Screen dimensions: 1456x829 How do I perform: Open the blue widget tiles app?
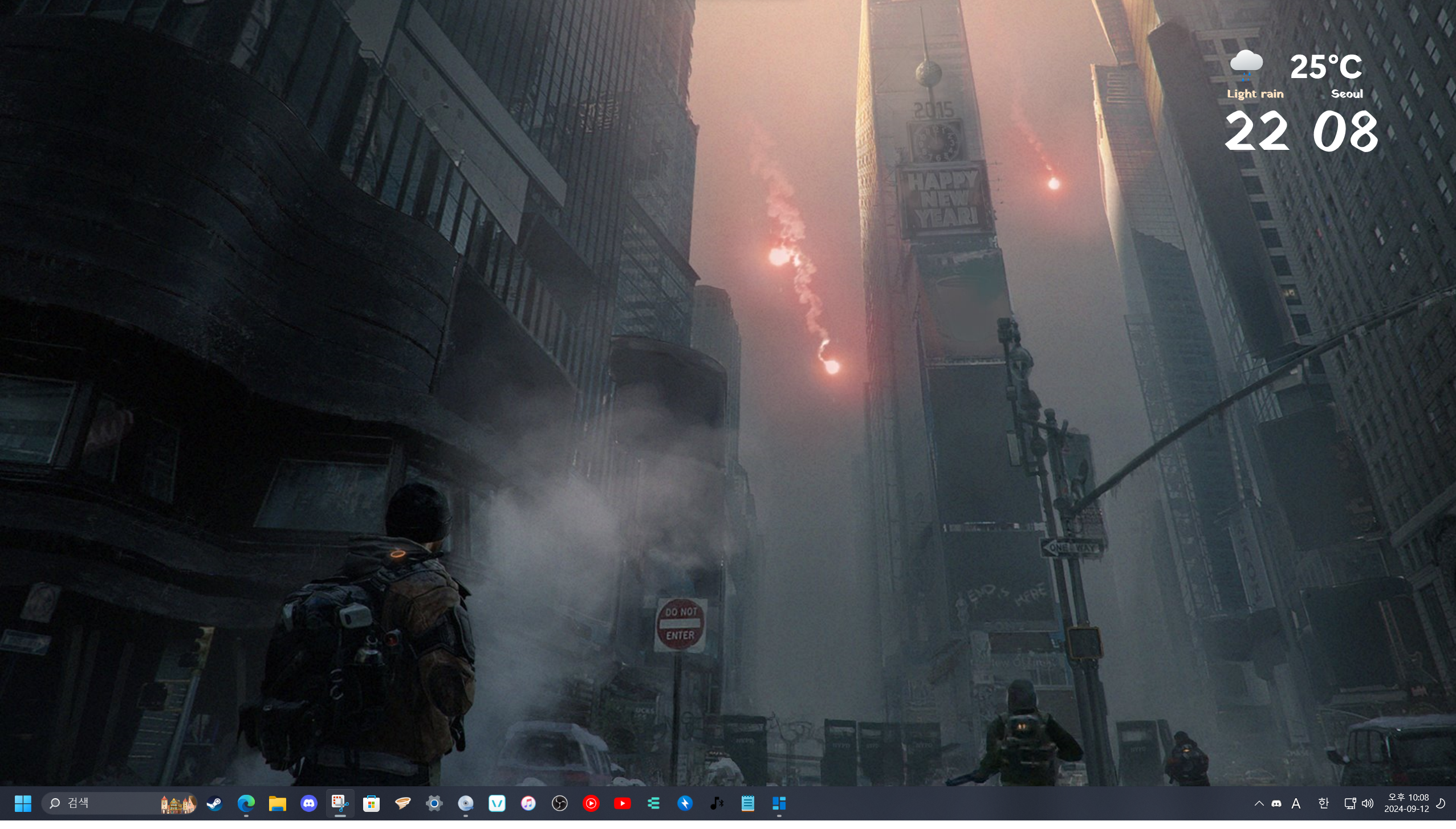(779, 803)
